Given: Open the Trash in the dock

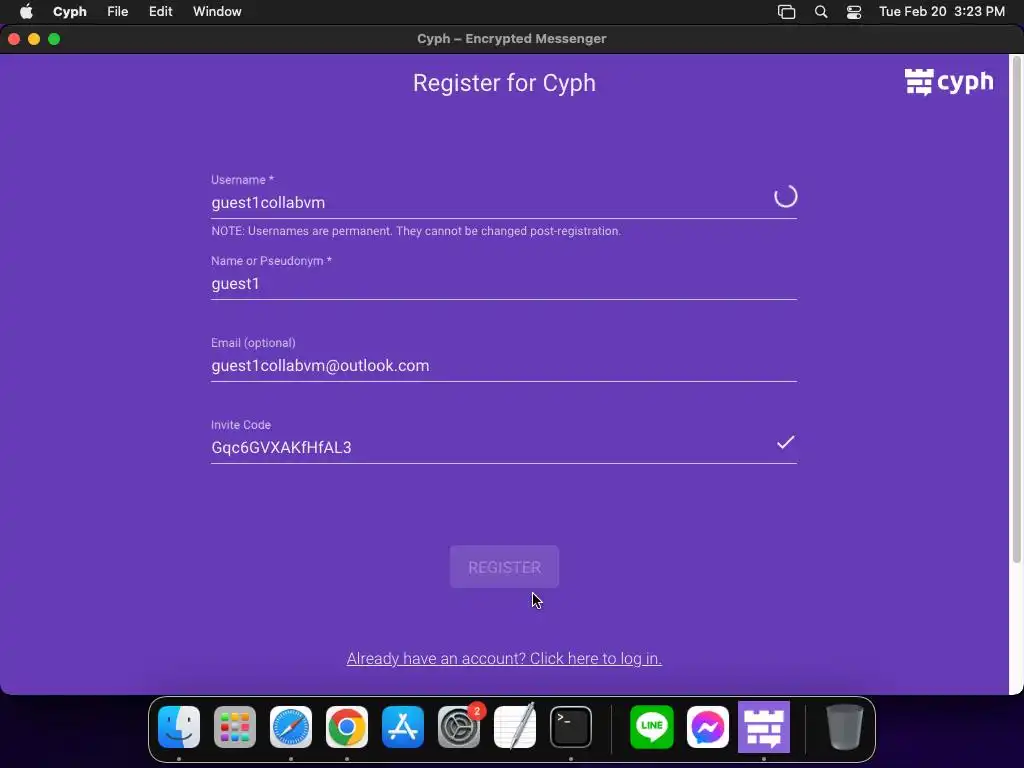Looking at the screenshot, I should (844, 727).
